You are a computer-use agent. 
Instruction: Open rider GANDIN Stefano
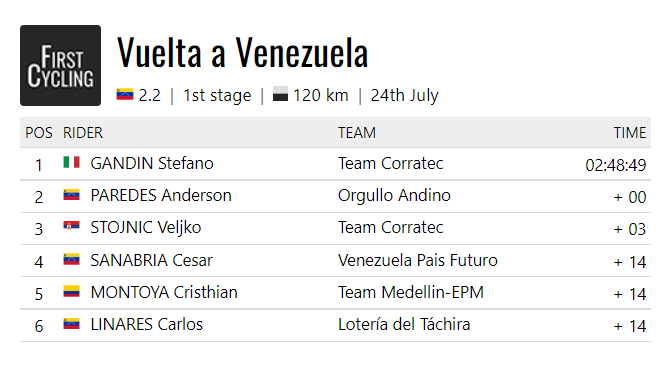tap(152, 163)
